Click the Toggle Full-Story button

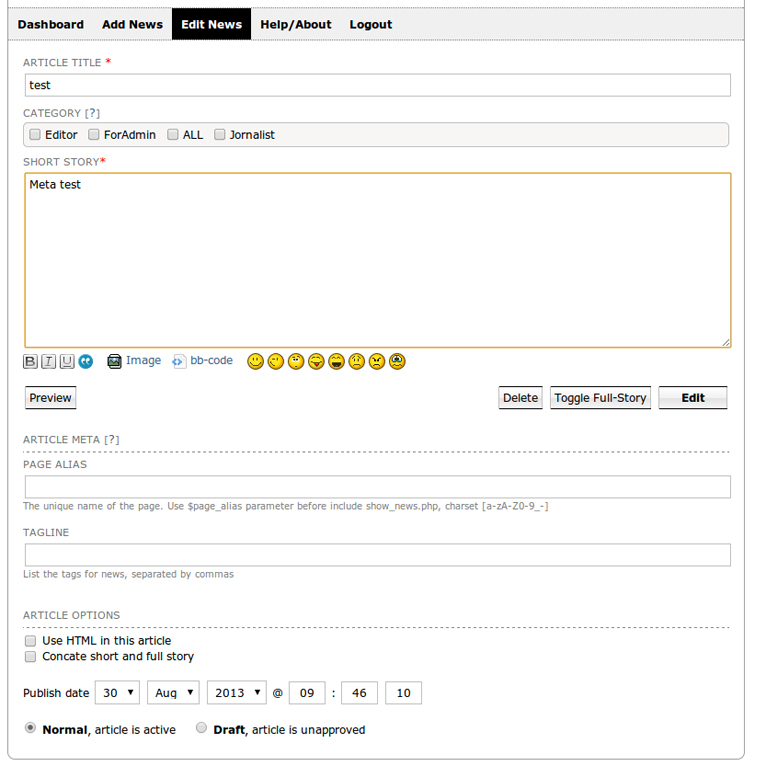coord(600,398)
